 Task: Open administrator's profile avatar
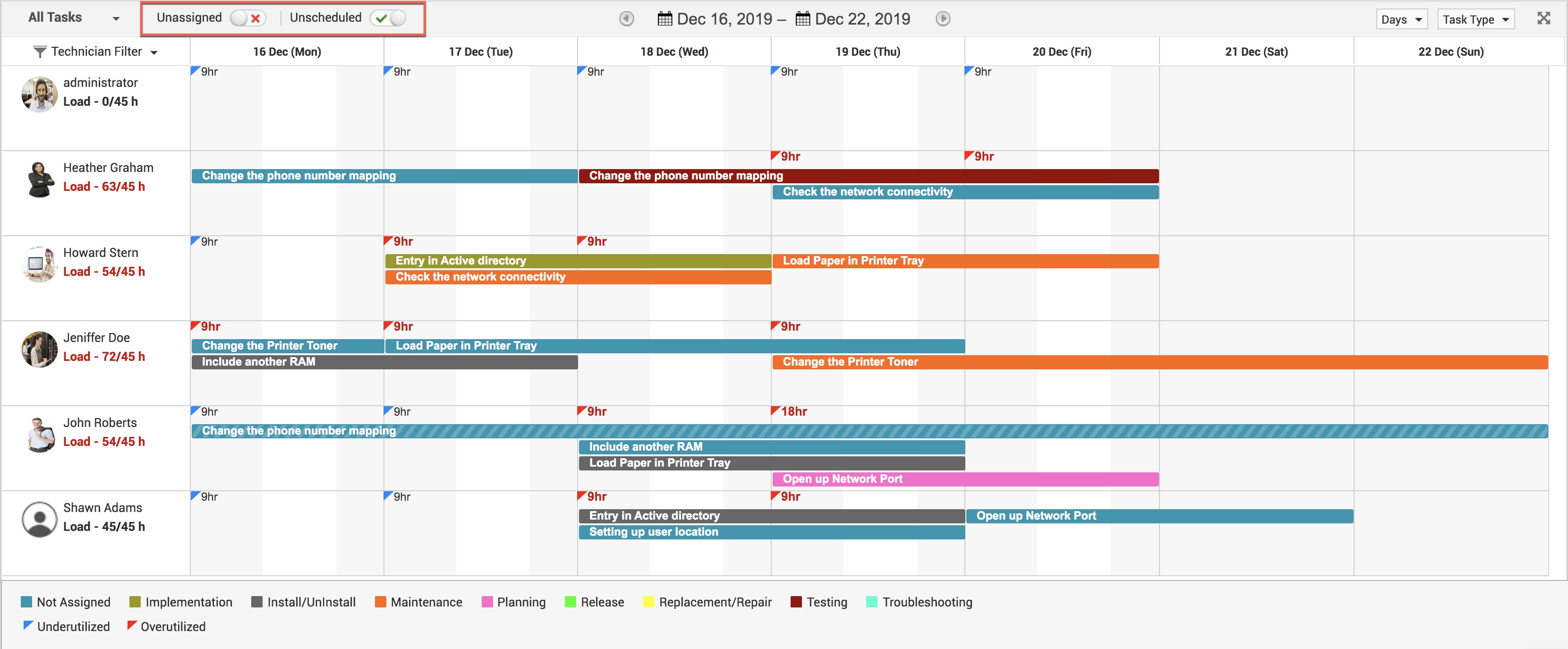pyautogui.click(x=40, y=94)
